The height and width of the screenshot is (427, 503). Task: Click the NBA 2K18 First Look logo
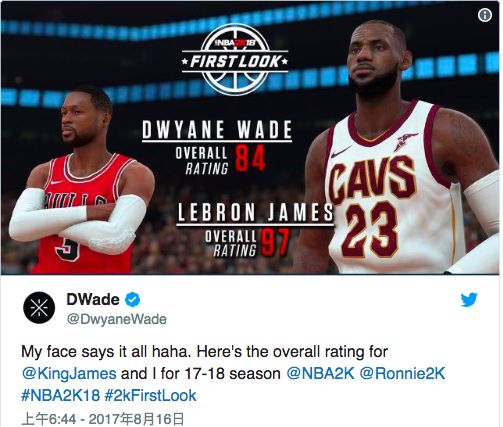coord(235,59)
